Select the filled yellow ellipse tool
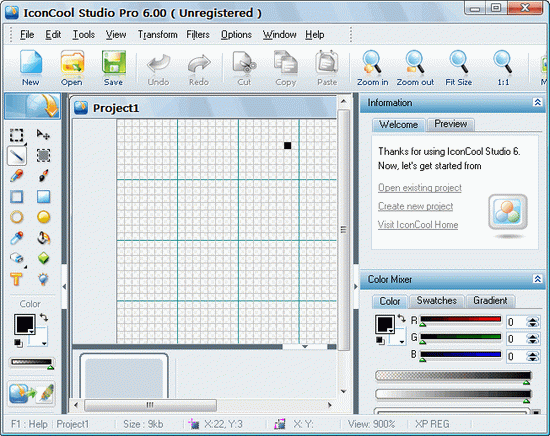This screenshot has width=550, height=436. click(43, 217)
